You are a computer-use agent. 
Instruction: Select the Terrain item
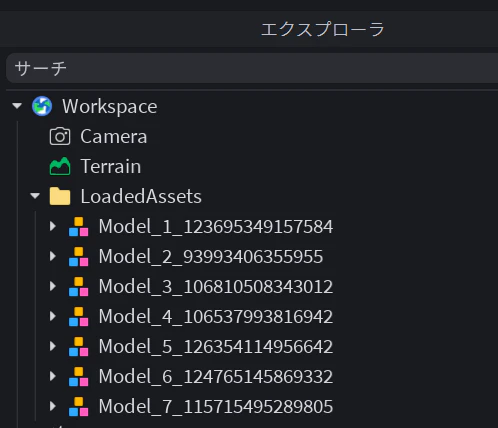111,166
